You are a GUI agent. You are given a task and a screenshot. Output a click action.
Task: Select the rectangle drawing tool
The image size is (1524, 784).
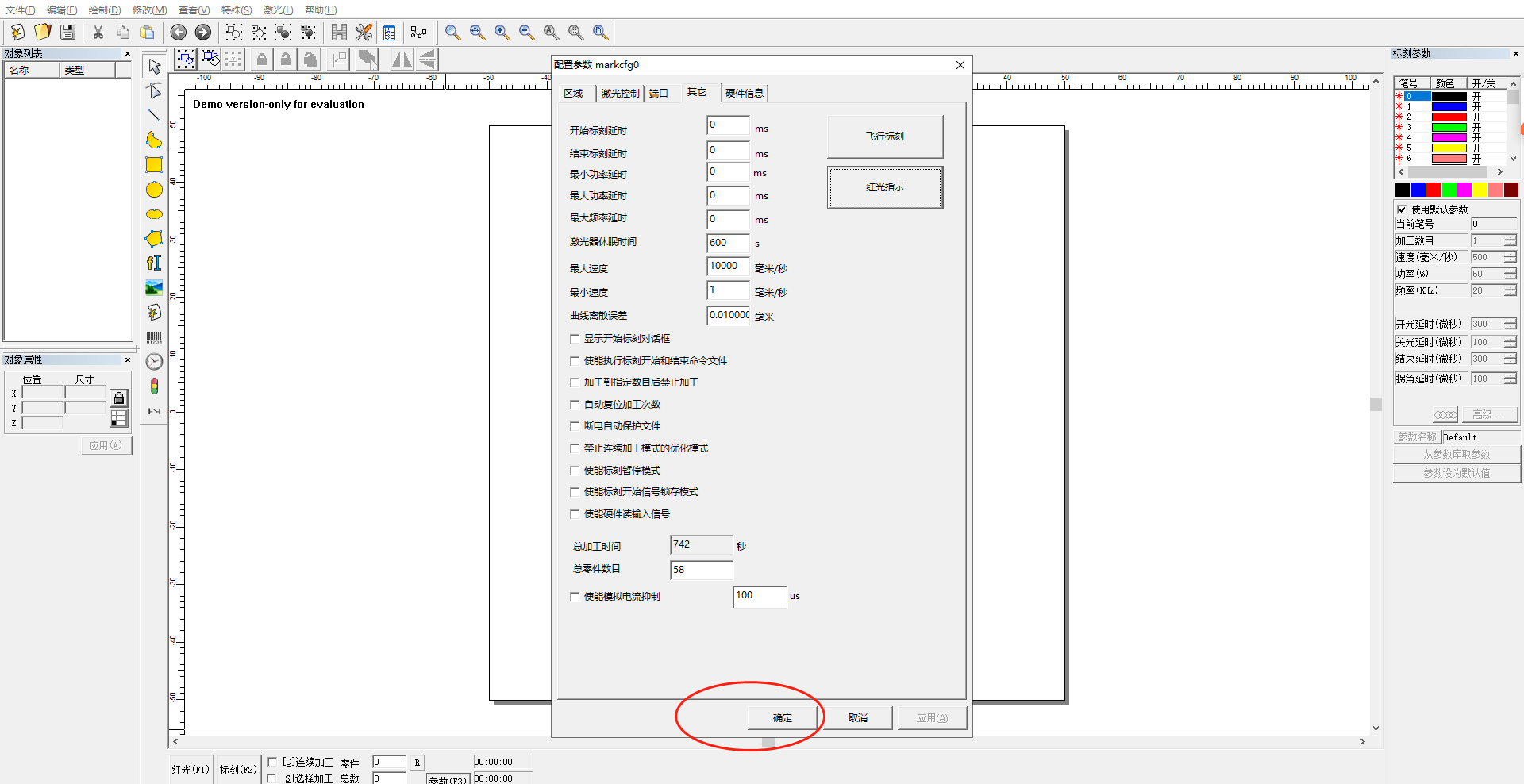[x=154, y=165]
